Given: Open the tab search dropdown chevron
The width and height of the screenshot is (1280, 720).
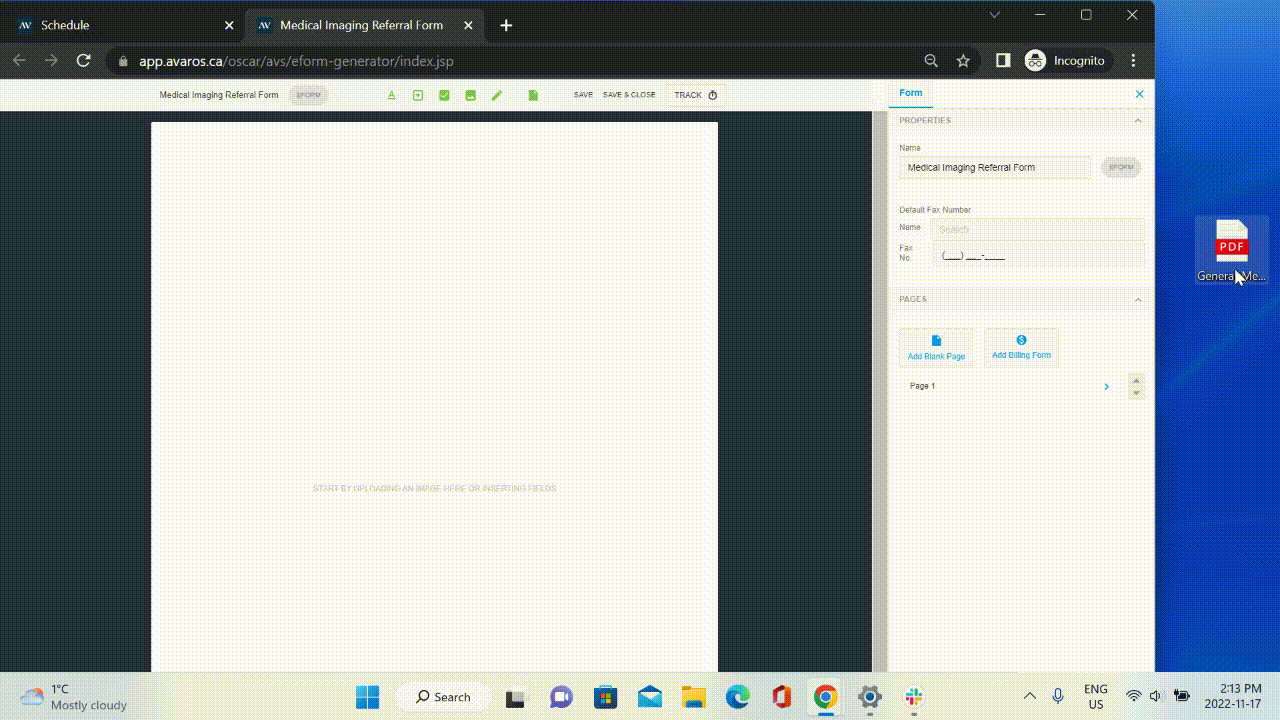Looking at the screenshot, I should click(994, 15).
